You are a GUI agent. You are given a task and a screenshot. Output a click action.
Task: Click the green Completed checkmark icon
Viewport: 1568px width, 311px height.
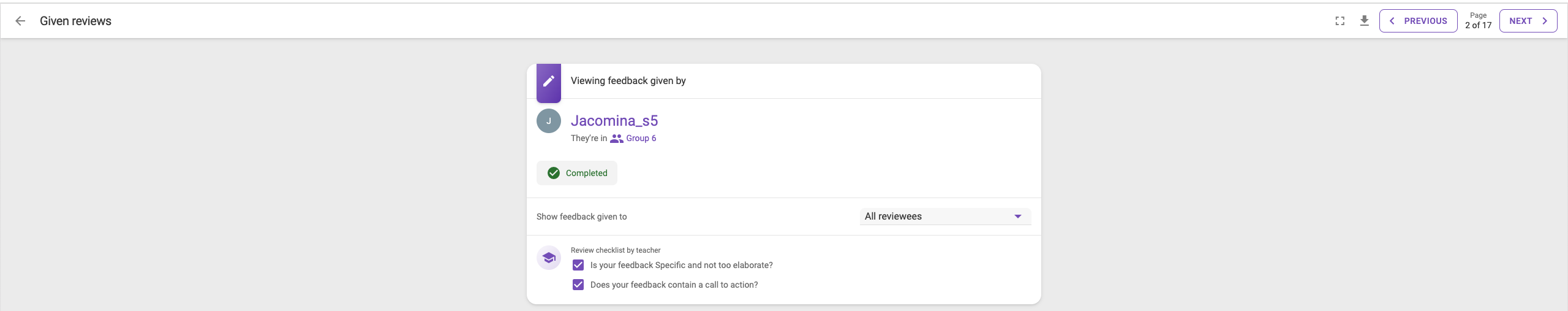point(554,173)
